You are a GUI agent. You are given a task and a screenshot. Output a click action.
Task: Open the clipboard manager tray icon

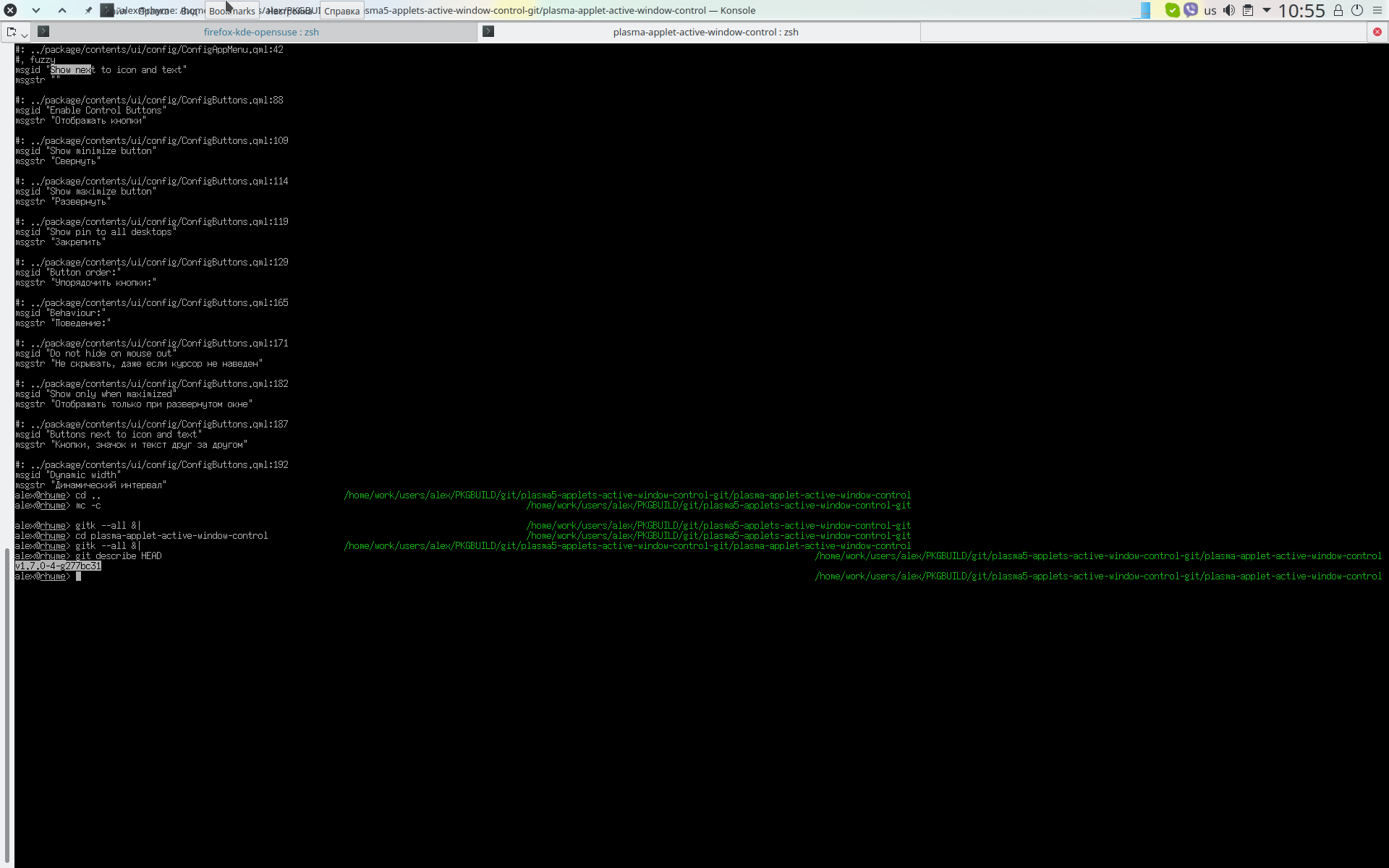pos(1248,10)
